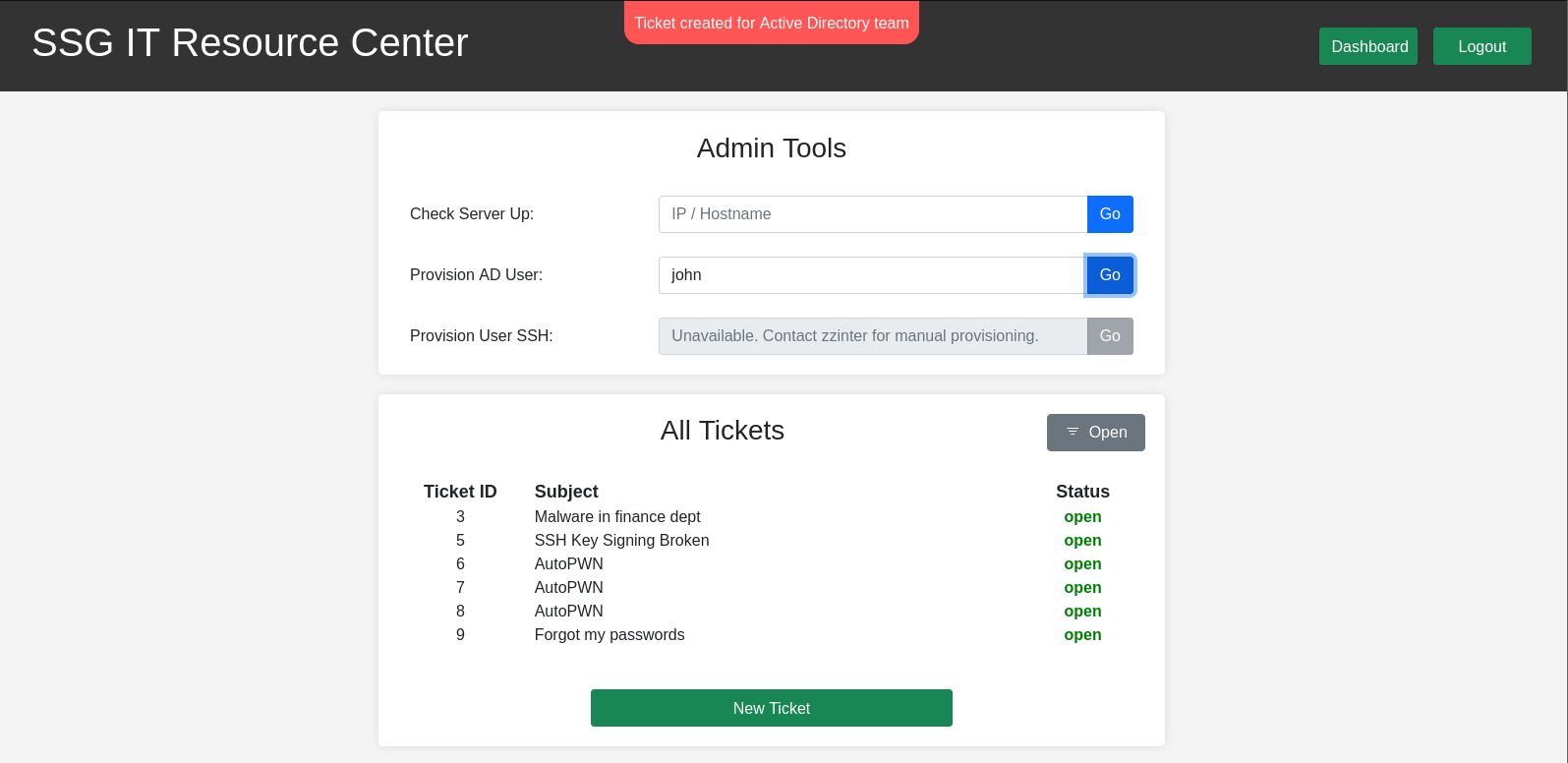Click the filter icon in Open button

pyautogui.click(x=1073, y=432)
